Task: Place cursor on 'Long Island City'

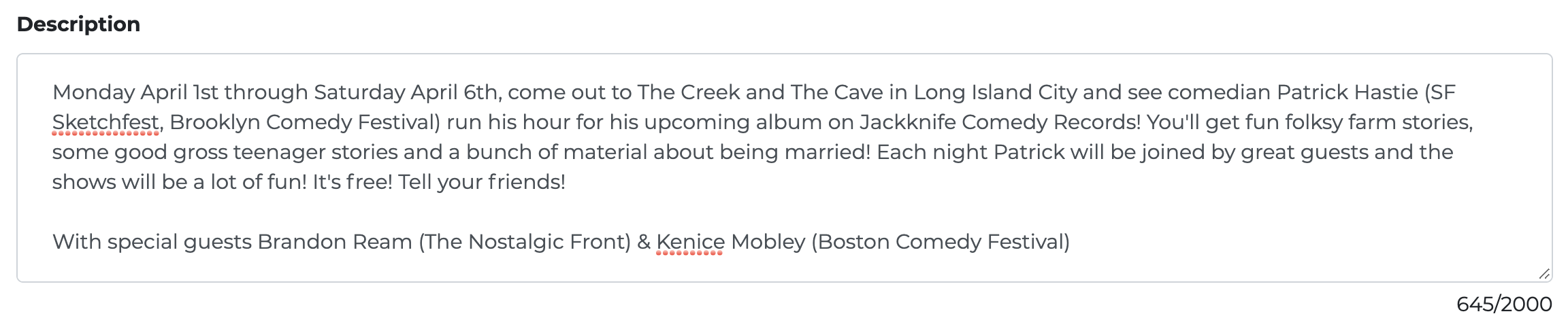Action: [x=995, y=92]
